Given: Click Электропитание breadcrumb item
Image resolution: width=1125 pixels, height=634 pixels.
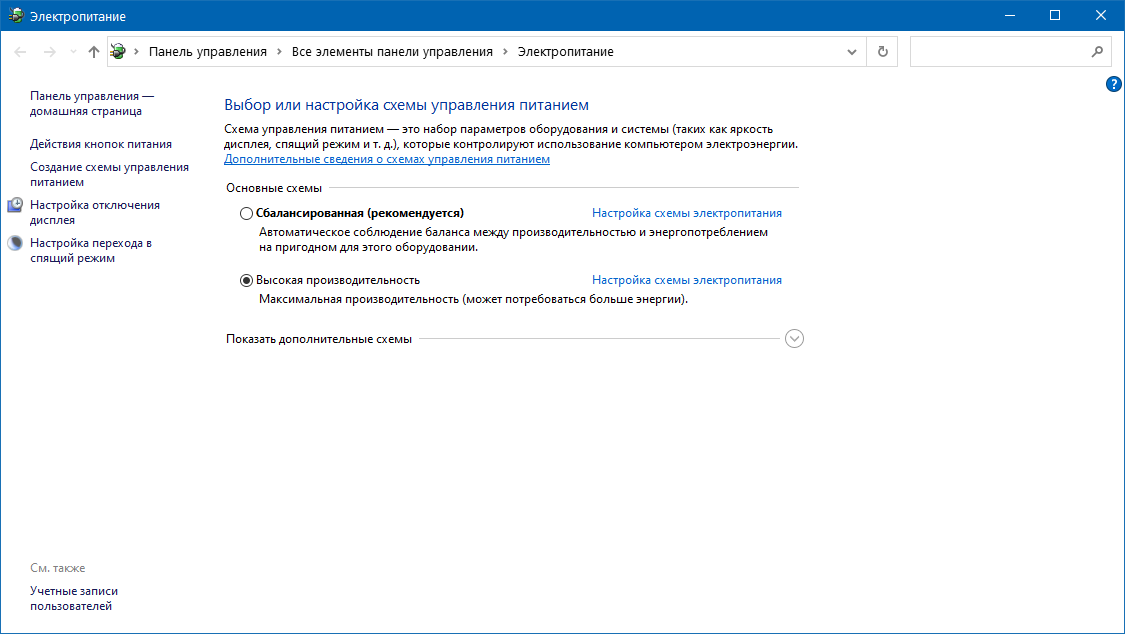Looking at the screenshot, I should click(x=565, y=52).
